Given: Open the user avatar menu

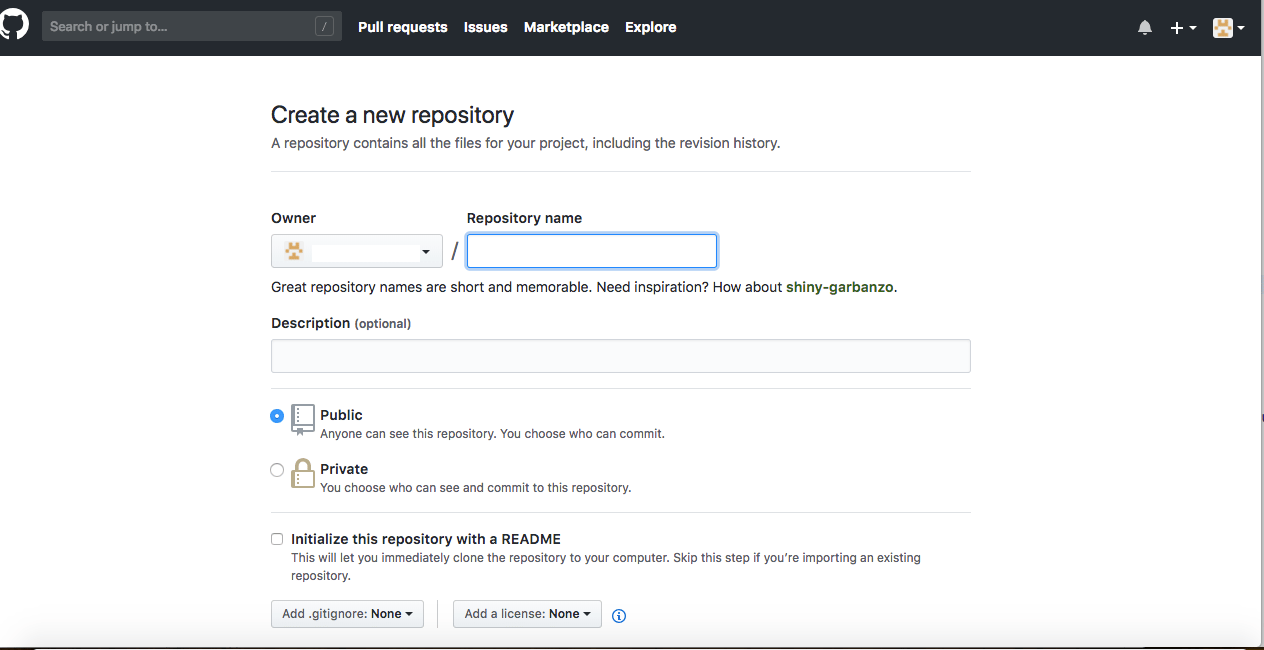Looking at the screenshot, I should [1228, 28].
